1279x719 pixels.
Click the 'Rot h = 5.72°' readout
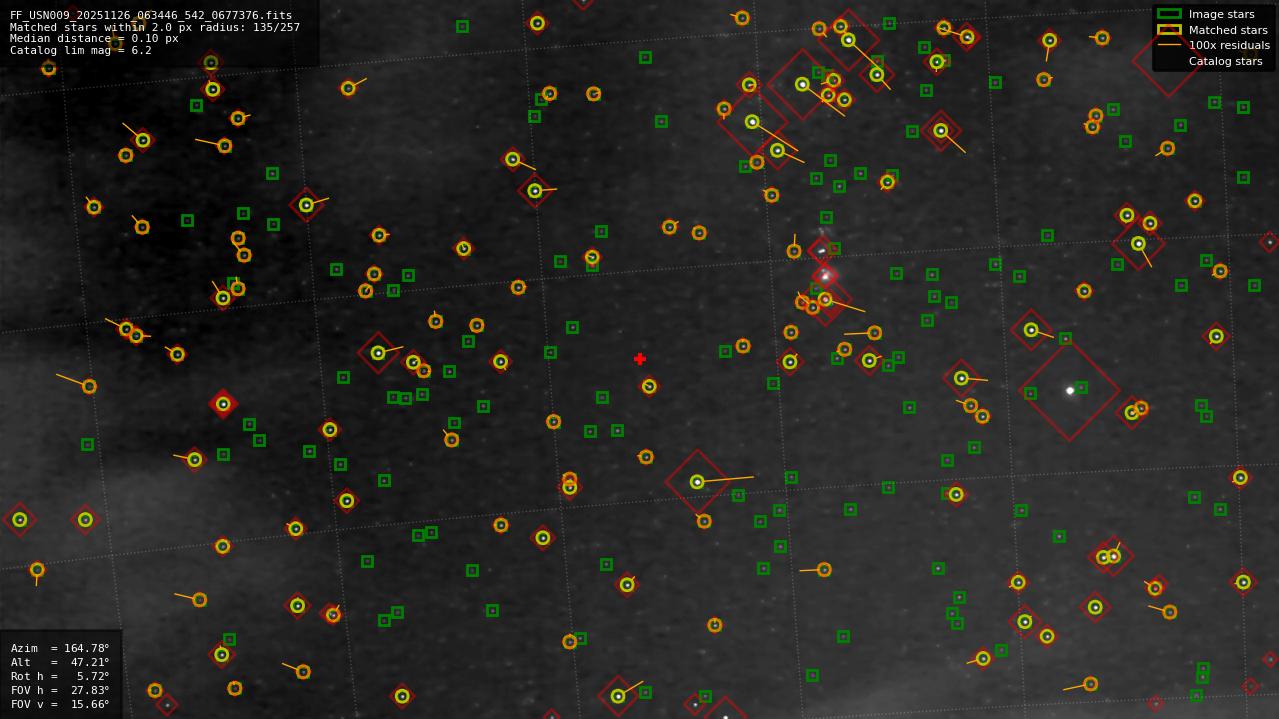tap(60, 676)
